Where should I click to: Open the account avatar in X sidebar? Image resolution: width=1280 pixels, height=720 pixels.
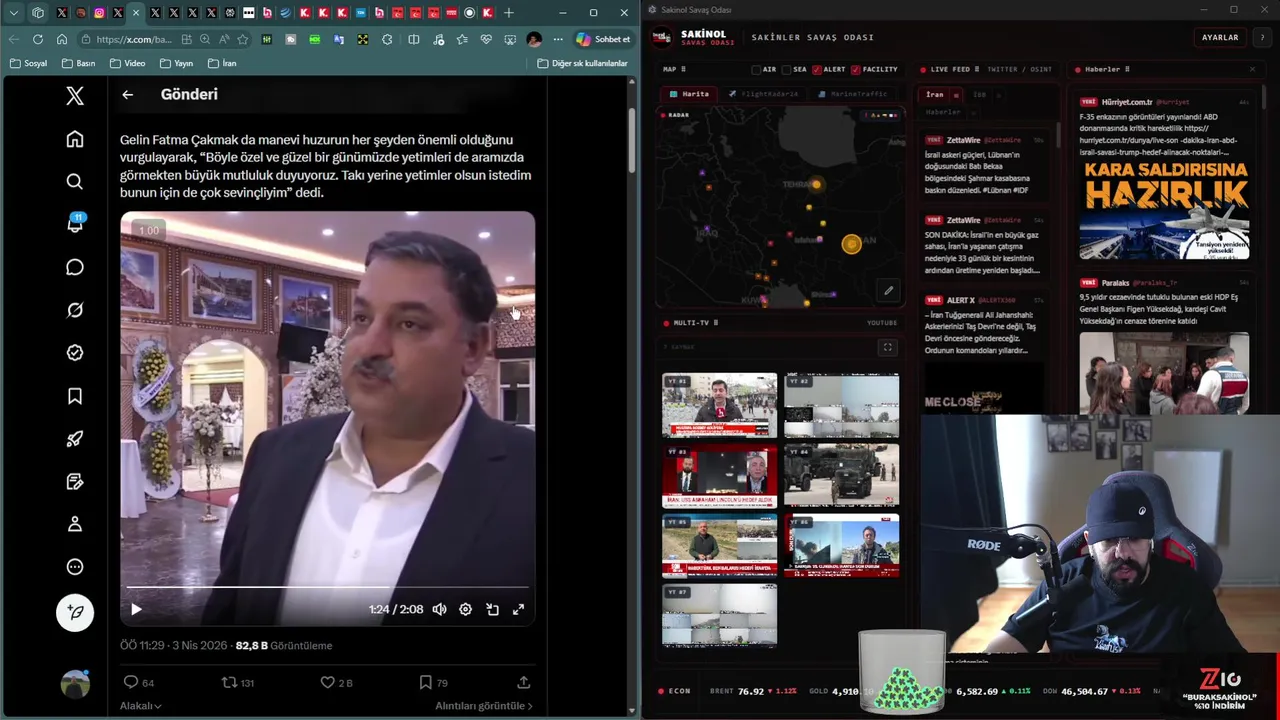(x=75, y=684)
